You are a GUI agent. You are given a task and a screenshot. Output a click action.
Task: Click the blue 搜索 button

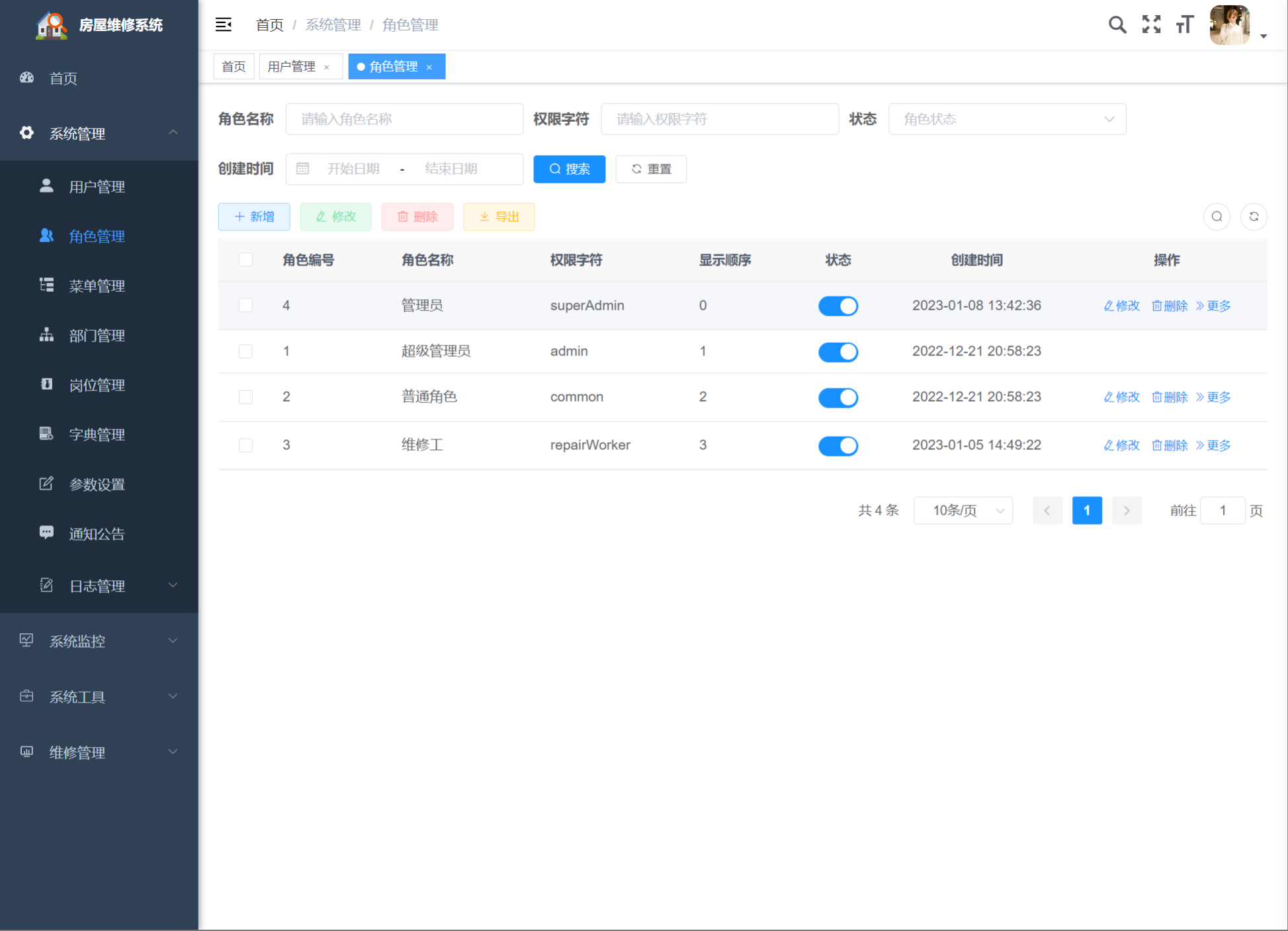(569, 169)
